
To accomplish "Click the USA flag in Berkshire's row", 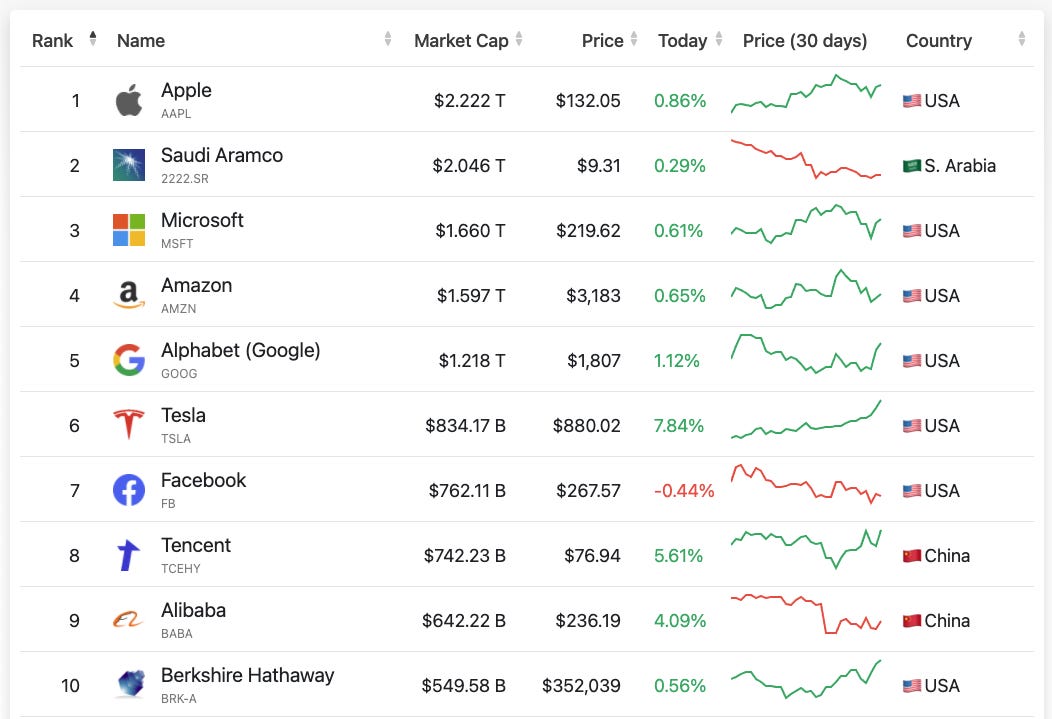I will [x=912, y=686].
